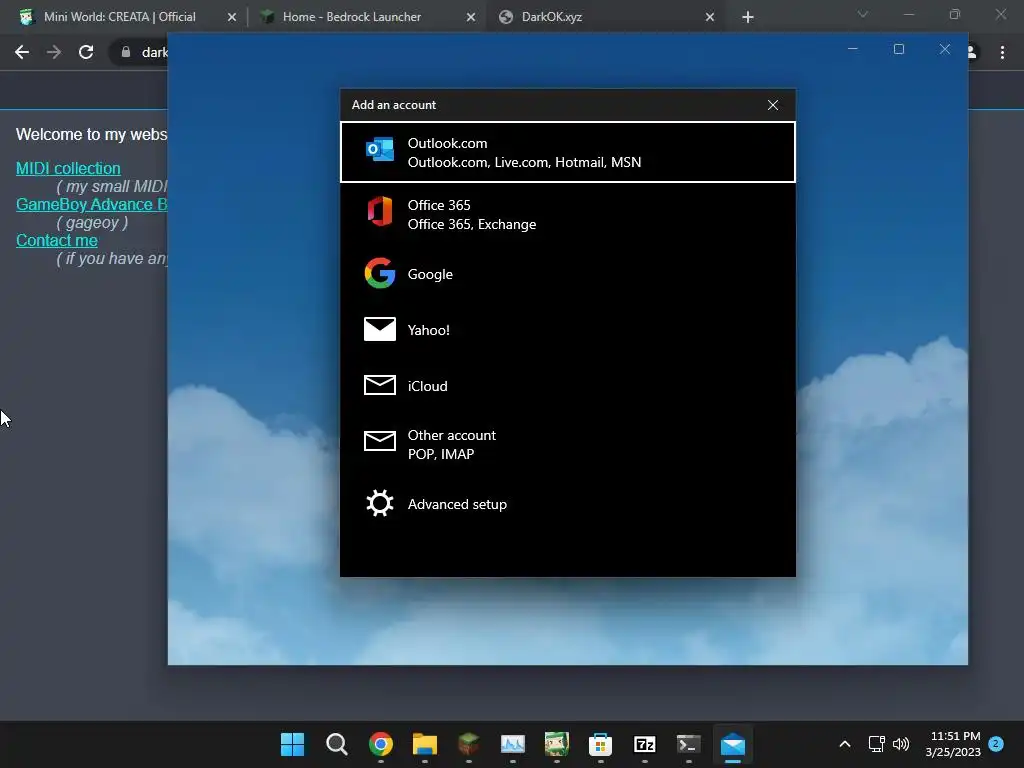
Task: Open Microsoft Store from the taskbar
Action: 600,744
